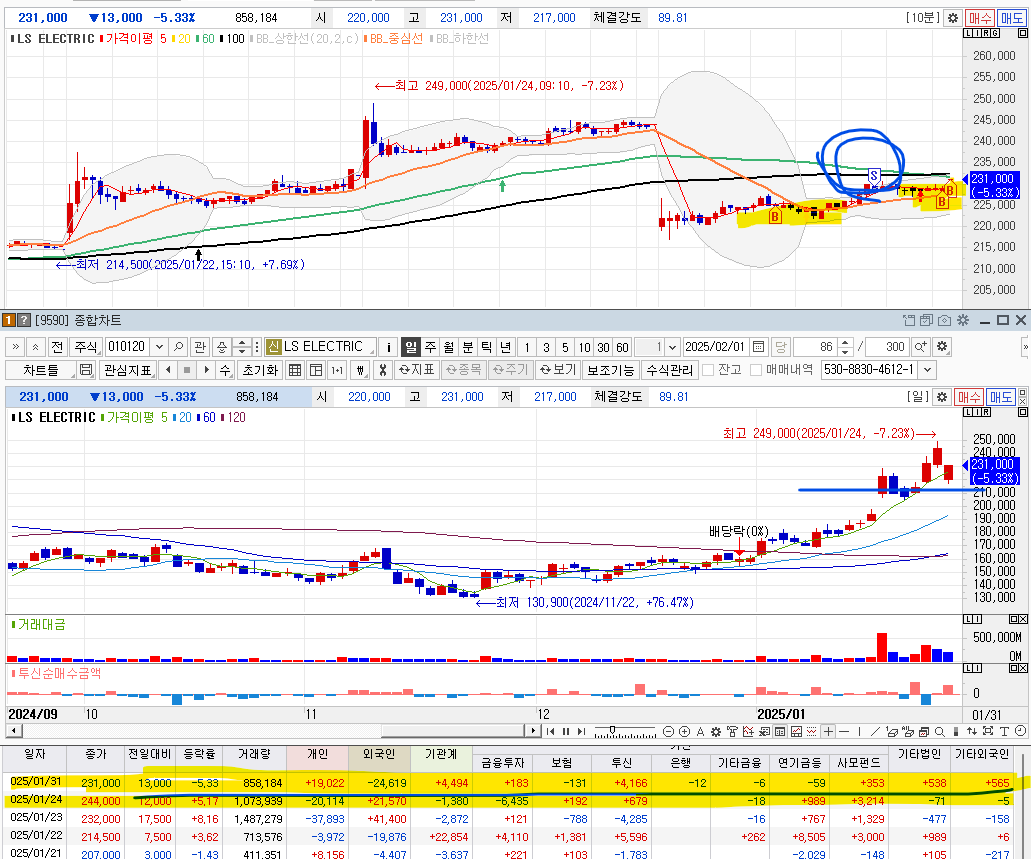1032x859 pixels.
Task: Open the wrench tools icon
Action: tap(382, 370)
